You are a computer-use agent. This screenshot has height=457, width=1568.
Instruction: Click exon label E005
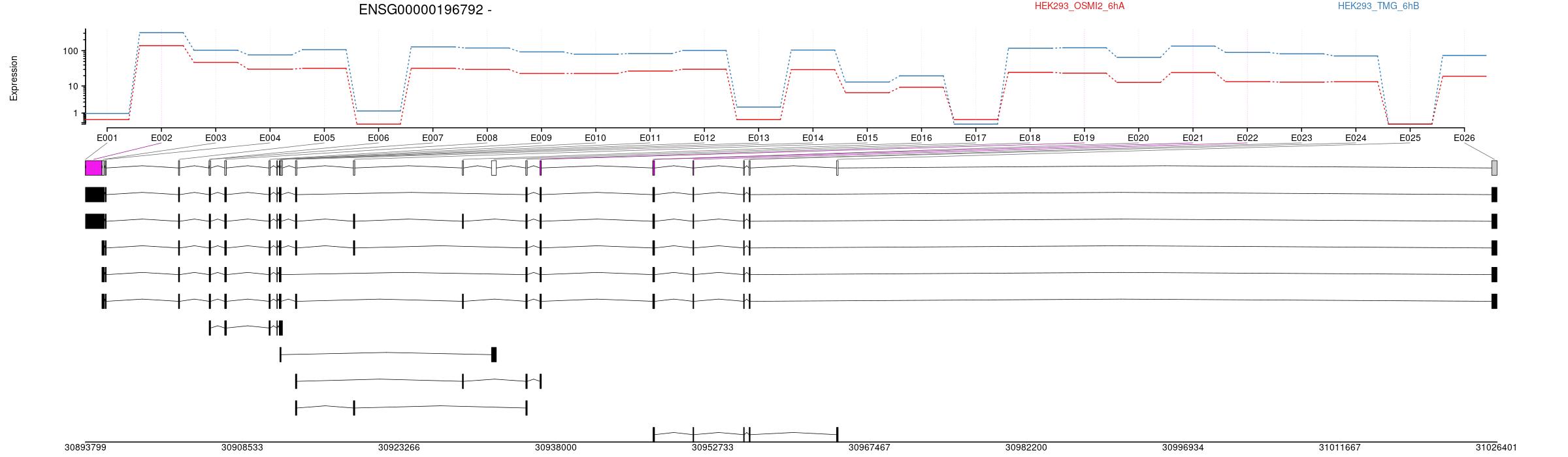(x=324, y=138)
